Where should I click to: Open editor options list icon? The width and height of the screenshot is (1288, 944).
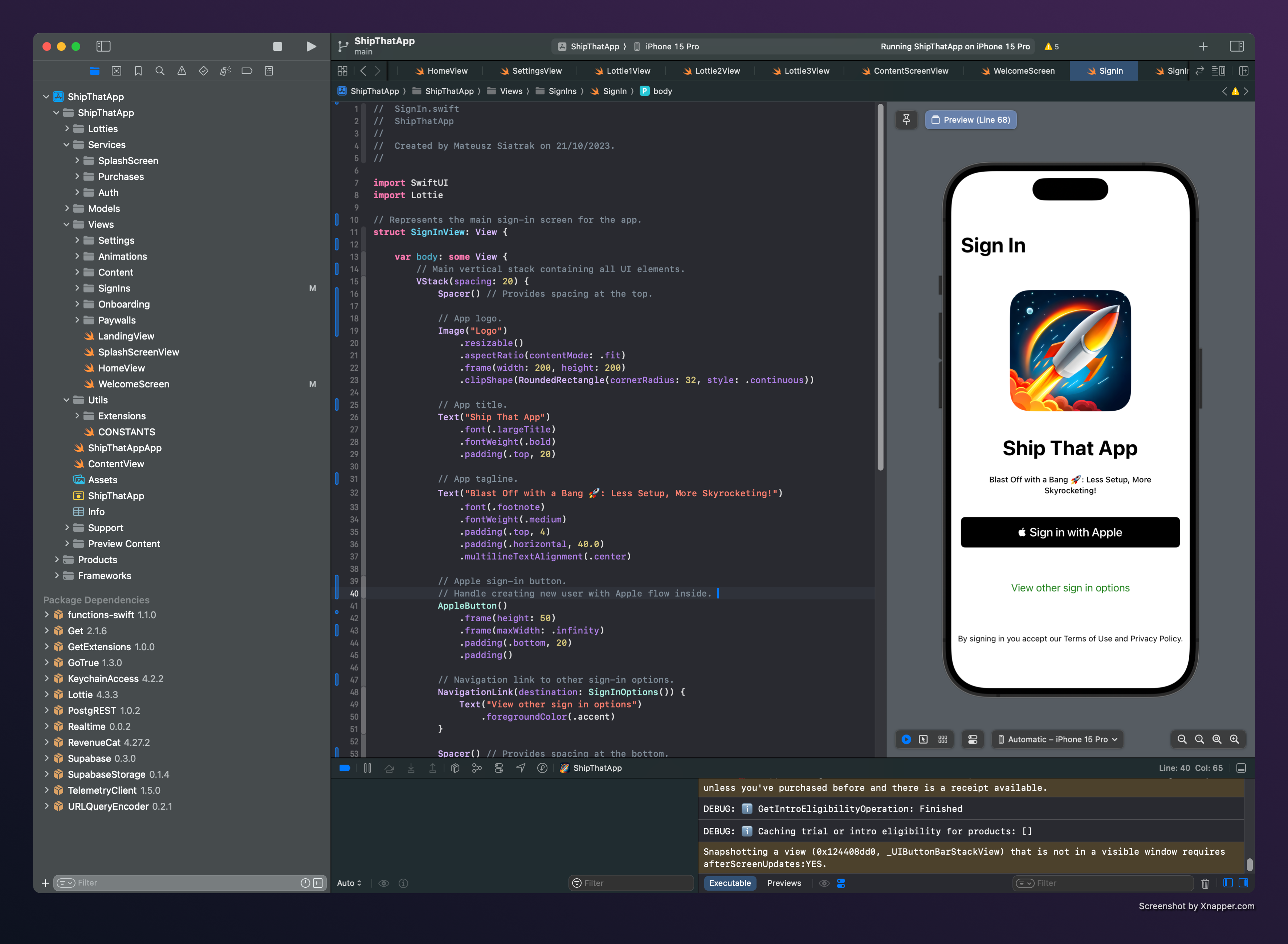point(1218,71)
